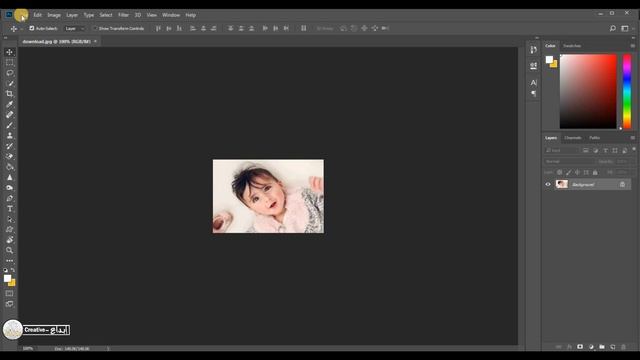Pick a shade in the red color field

(588, 91)
